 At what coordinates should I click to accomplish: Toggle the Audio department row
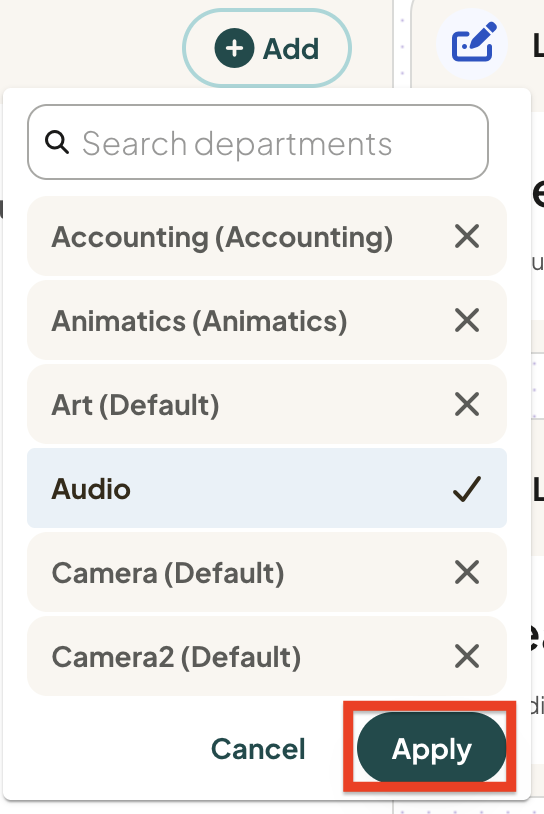(x=267, y=488)
